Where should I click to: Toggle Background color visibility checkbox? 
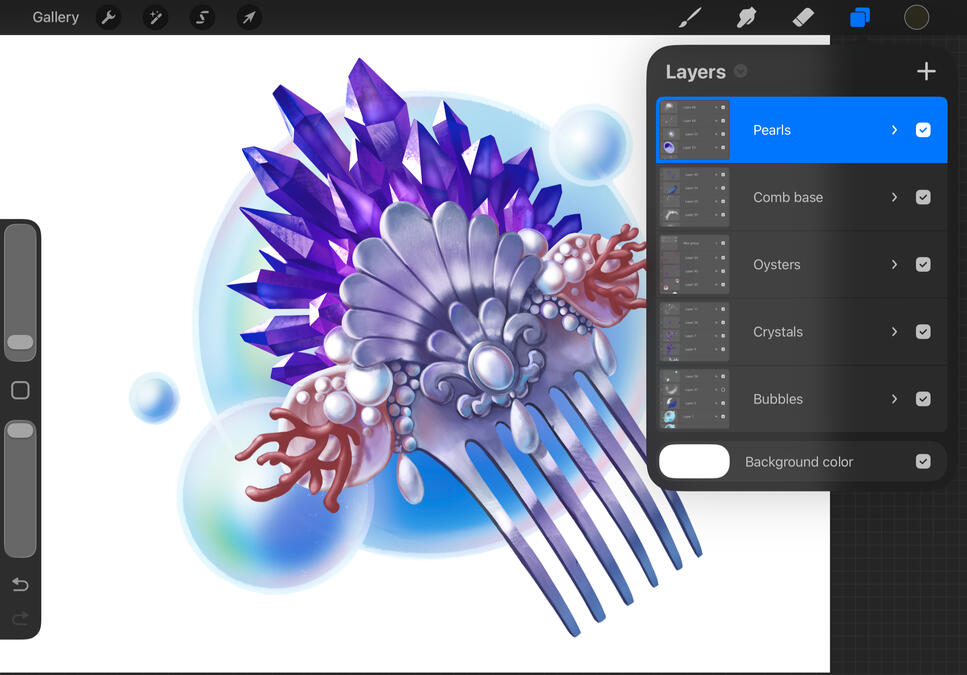[923, 461]
